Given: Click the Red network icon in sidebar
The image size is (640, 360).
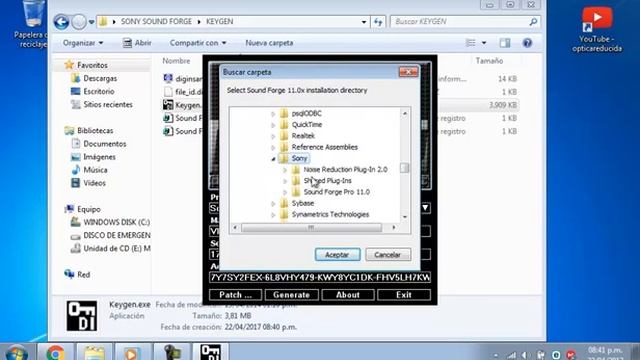Looking at the screenshot, I should point(69,274).
